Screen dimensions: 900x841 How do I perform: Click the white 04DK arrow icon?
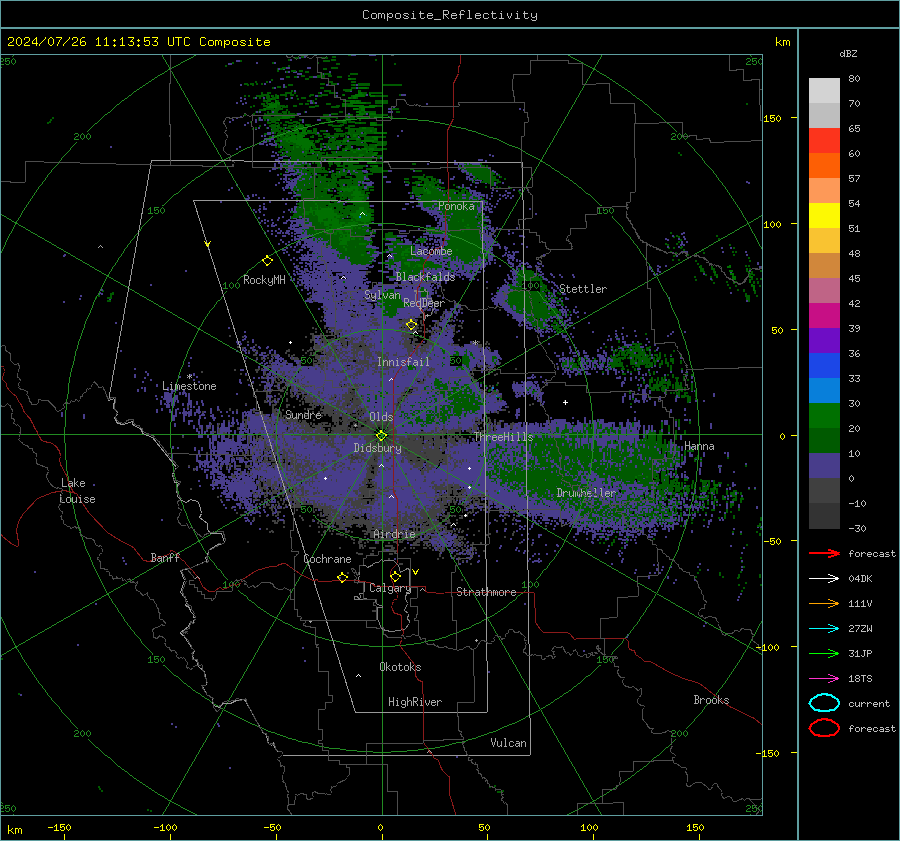(x=824, y=578)
